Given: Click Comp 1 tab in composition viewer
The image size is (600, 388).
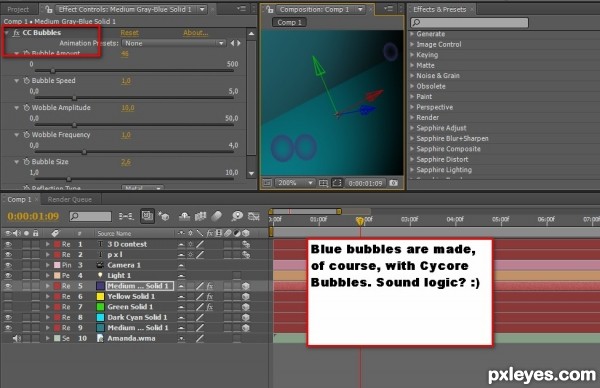Looking at the screenshot, I should pyautogui.click(x=289, y=22).
